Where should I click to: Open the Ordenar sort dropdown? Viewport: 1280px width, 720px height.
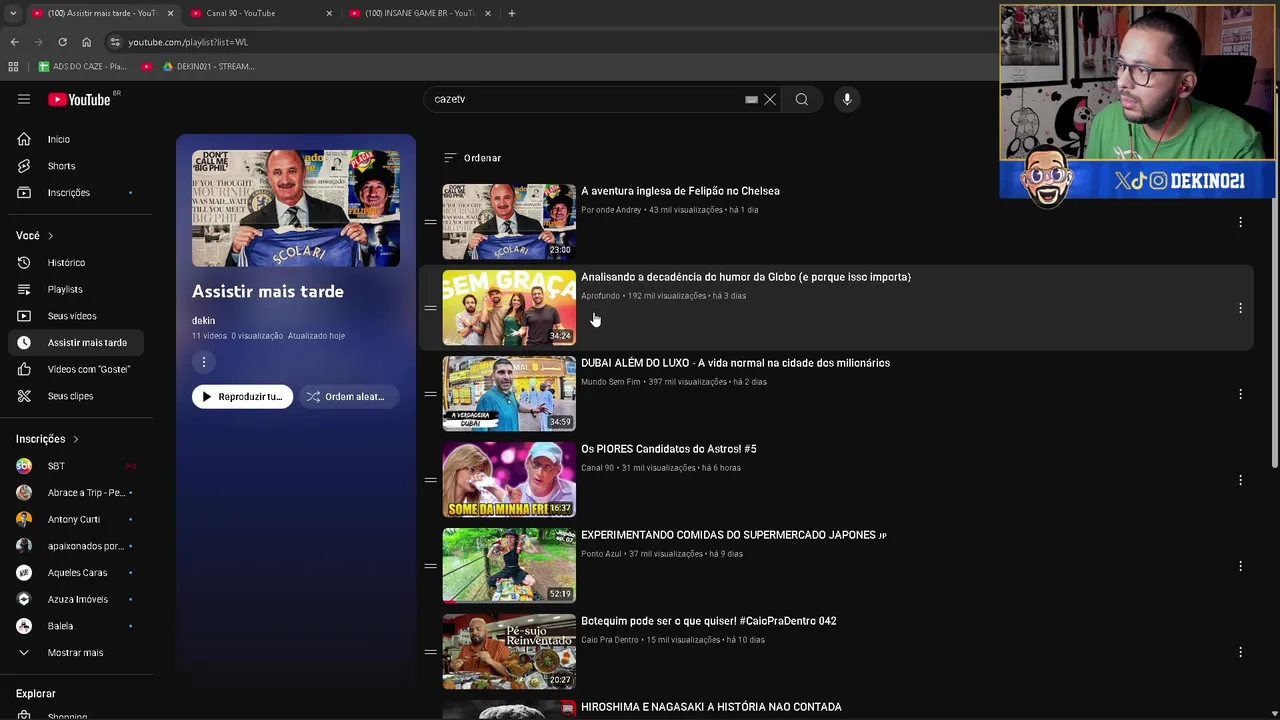pos(472,158)
